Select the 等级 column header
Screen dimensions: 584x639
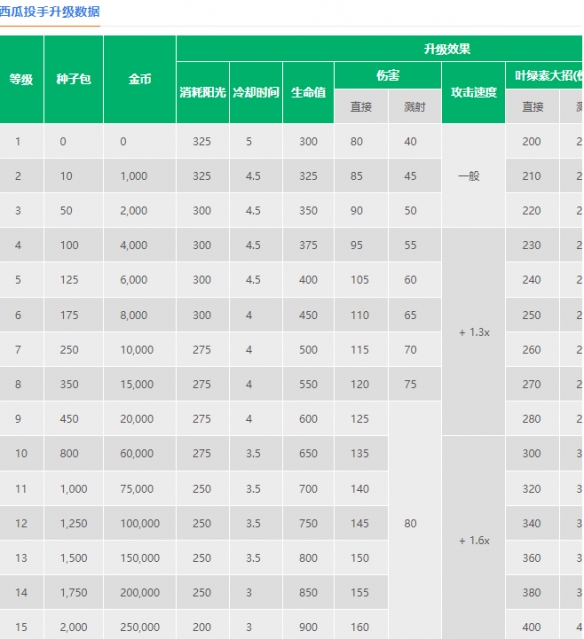[x=21, y=79]
